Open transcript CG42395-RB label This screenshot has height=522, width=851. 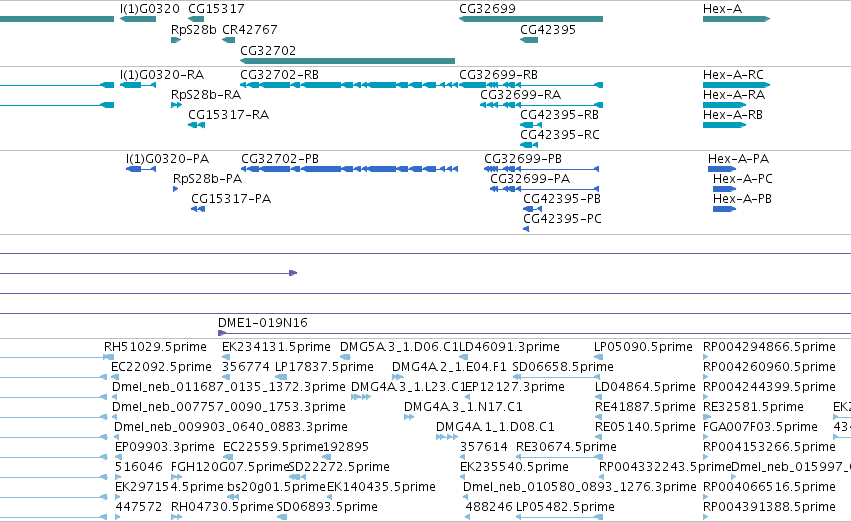(560, 114)
